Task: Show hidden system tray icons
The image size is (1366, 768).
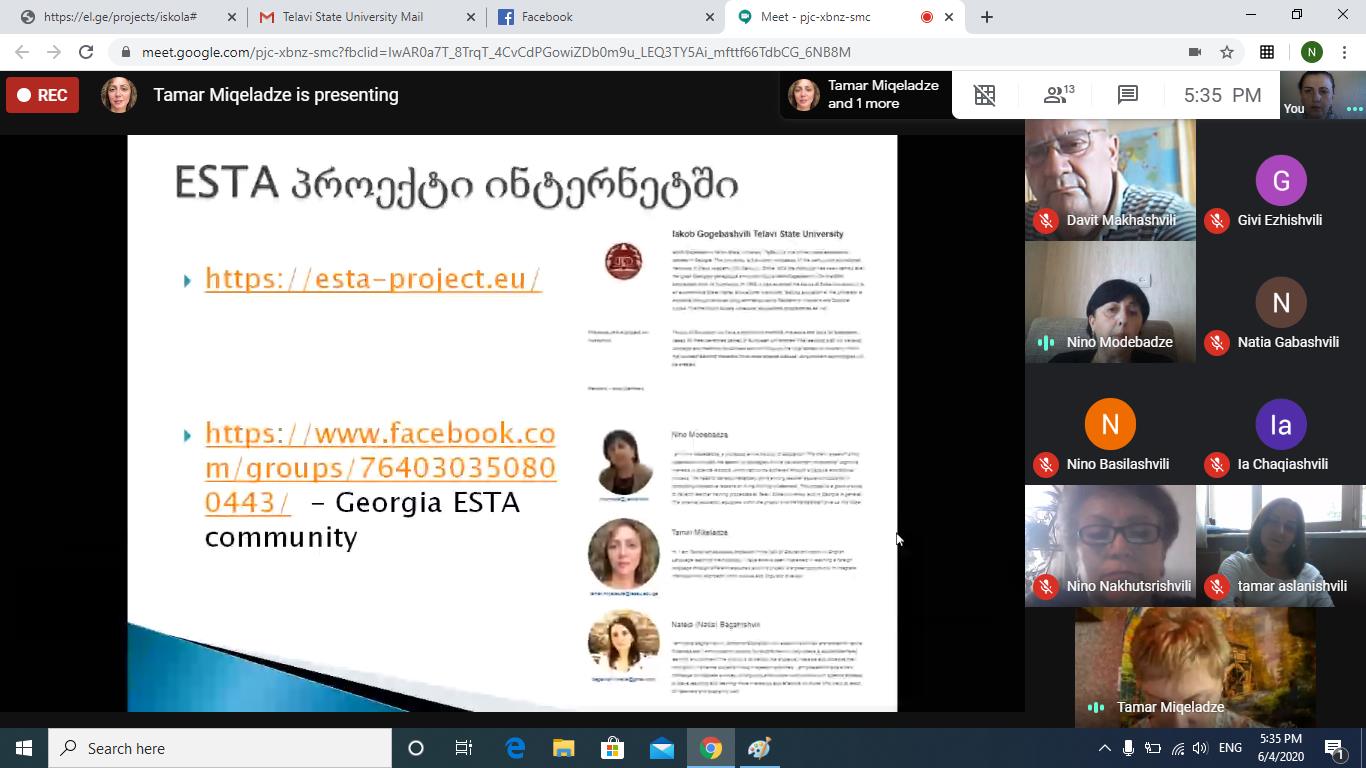Action: click(1104, 748)
